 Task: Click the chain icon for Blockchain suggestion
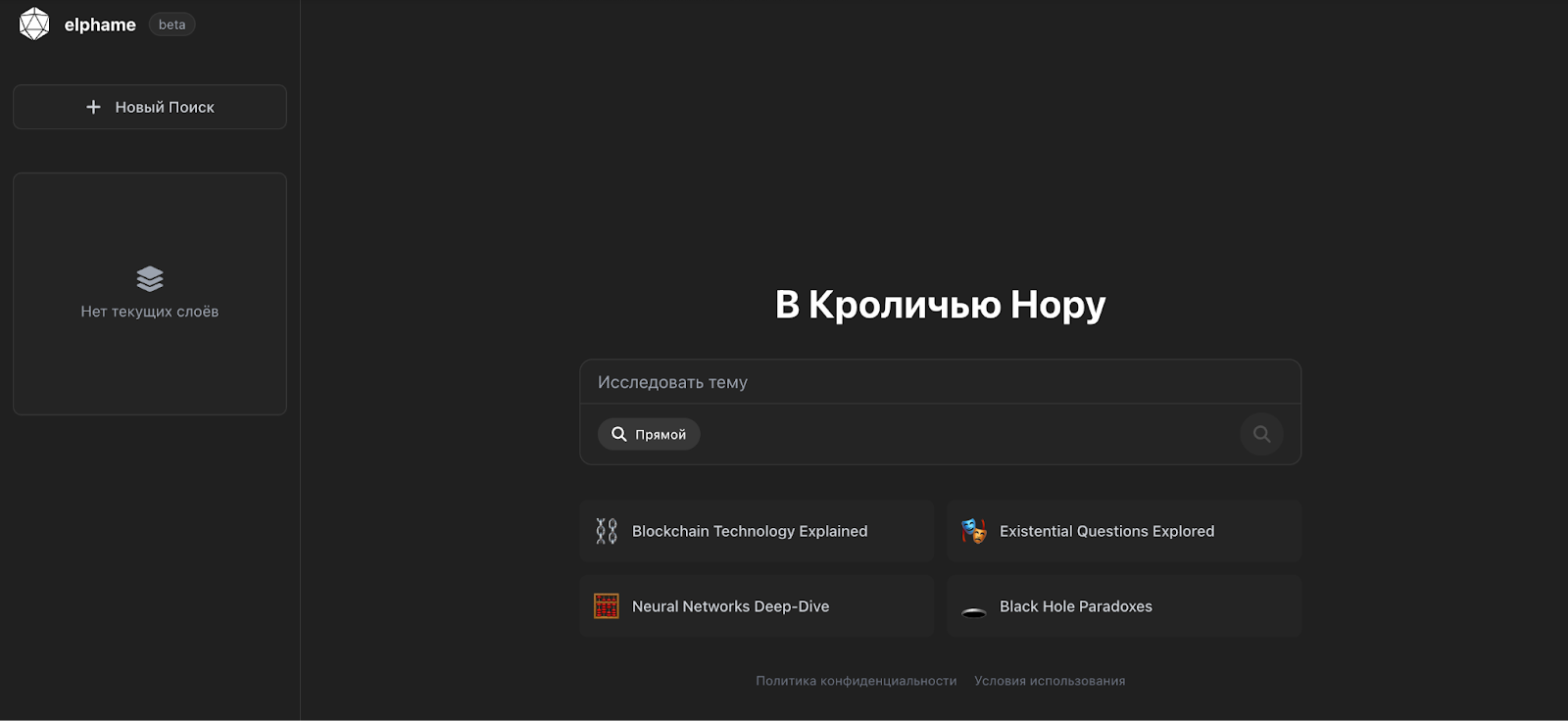pos(607,531)
